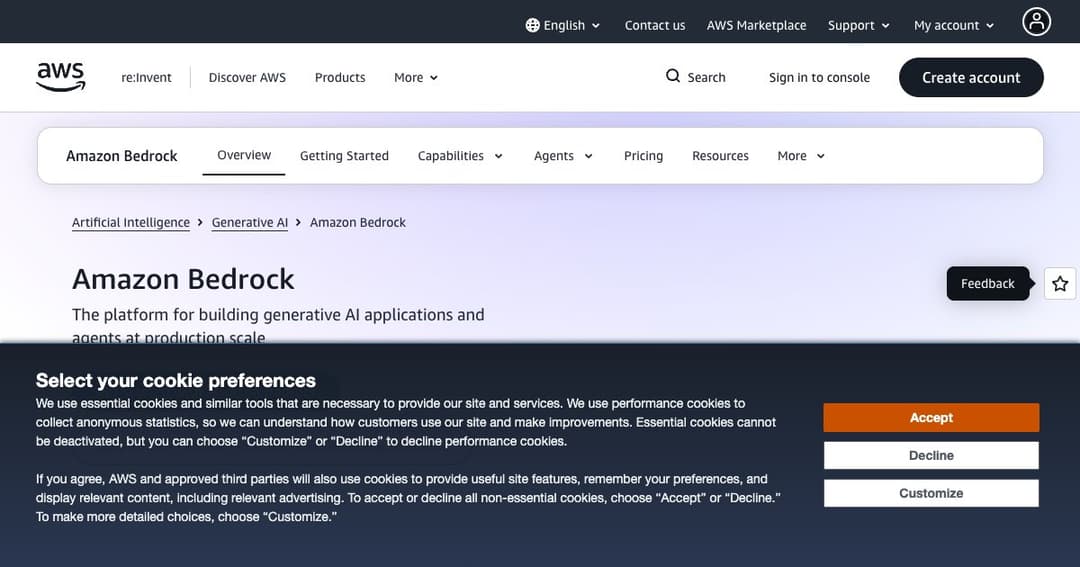Screen dimensions: 1080x567
Task: Open the re:Invent menu item
Action: (x=146, y=78)
